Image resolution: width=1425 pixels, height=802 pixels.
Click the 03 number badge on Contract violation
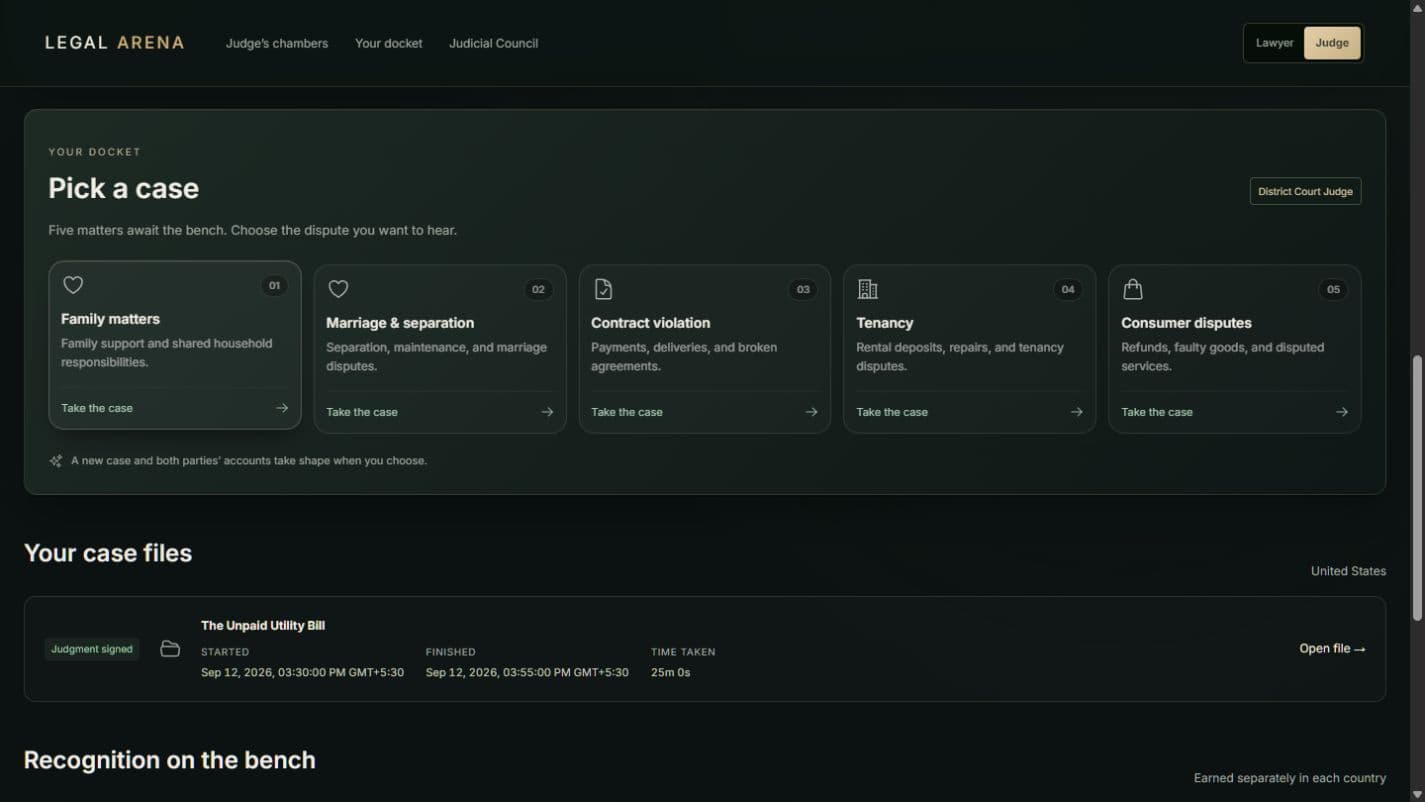803,290
